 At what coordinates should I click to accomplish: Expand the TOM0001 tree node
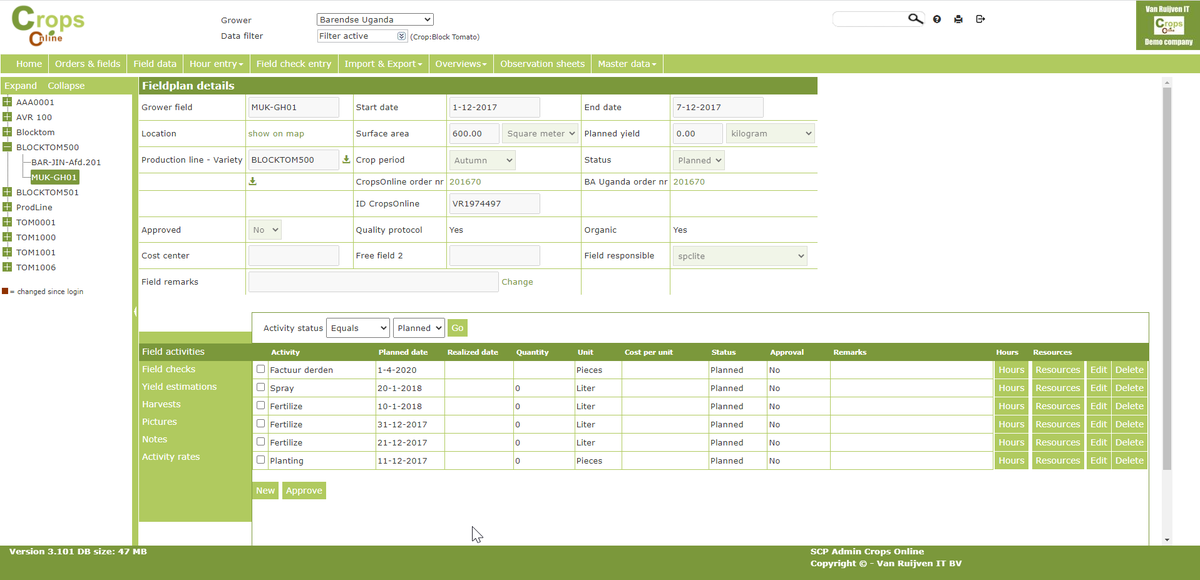[x=8, y=222]
